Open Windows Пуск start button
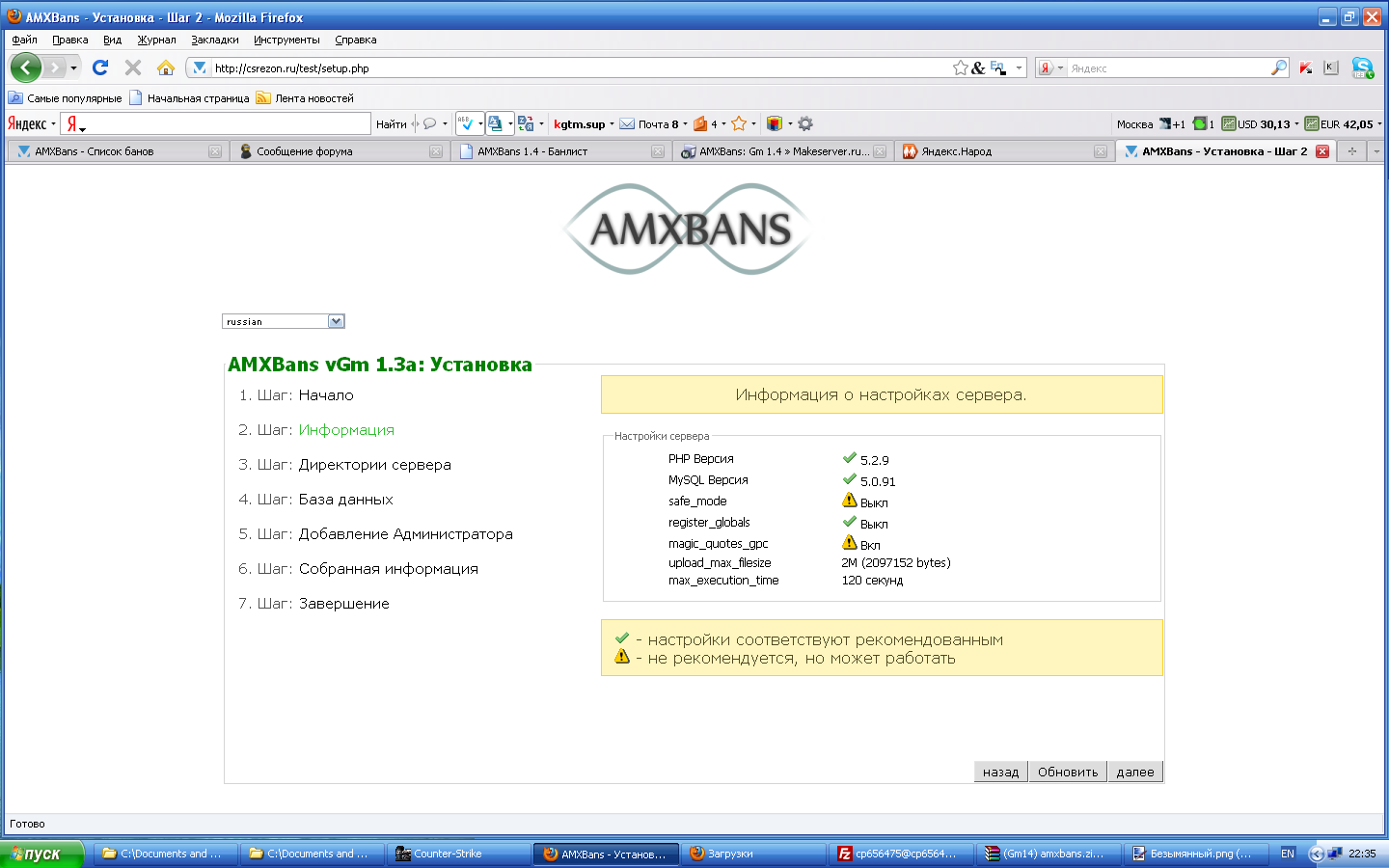 click(x=42, y=854)
